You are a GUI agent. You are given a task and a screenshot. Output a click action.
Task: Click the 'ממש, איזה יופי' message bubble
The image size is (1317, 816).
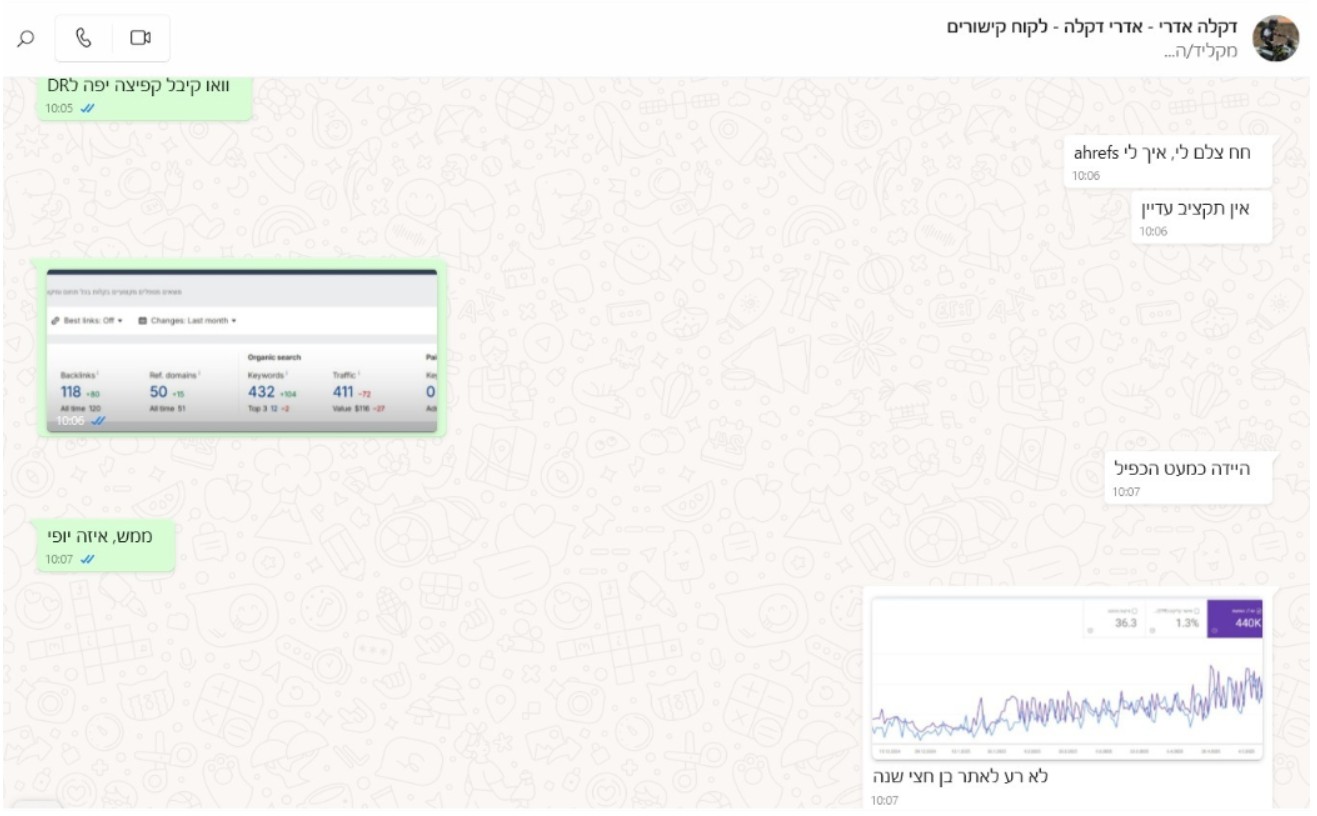[106, 545]
